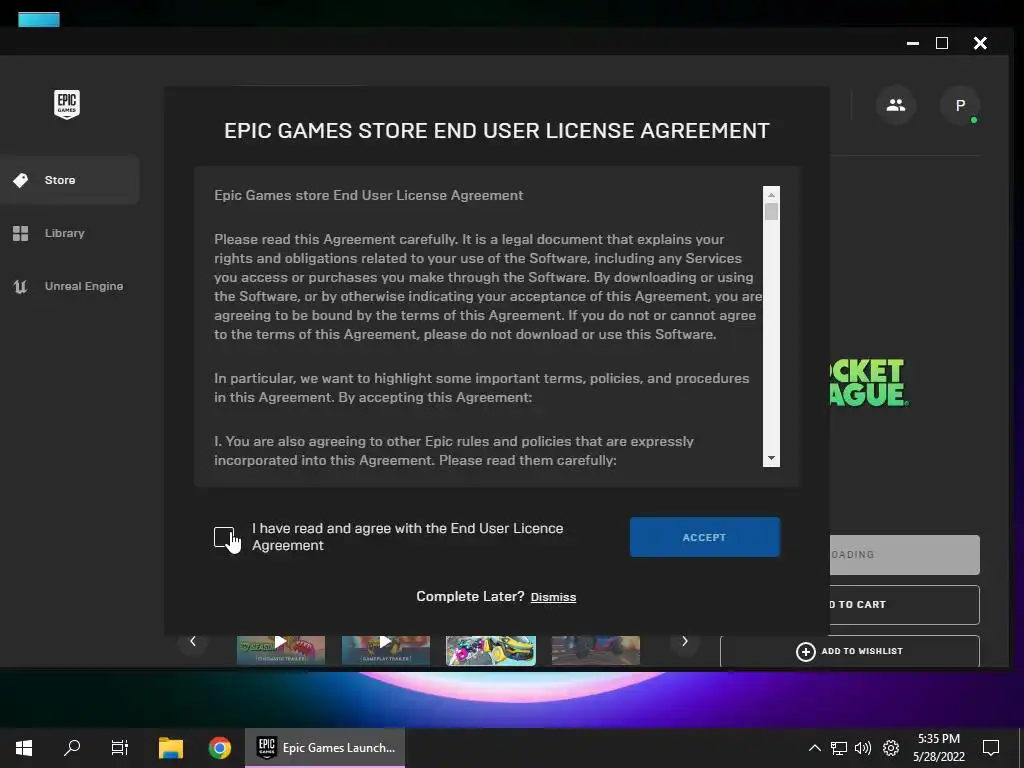Open the Unreal Engine section
The image size is (1024, 768).
[x=69, y=286]
